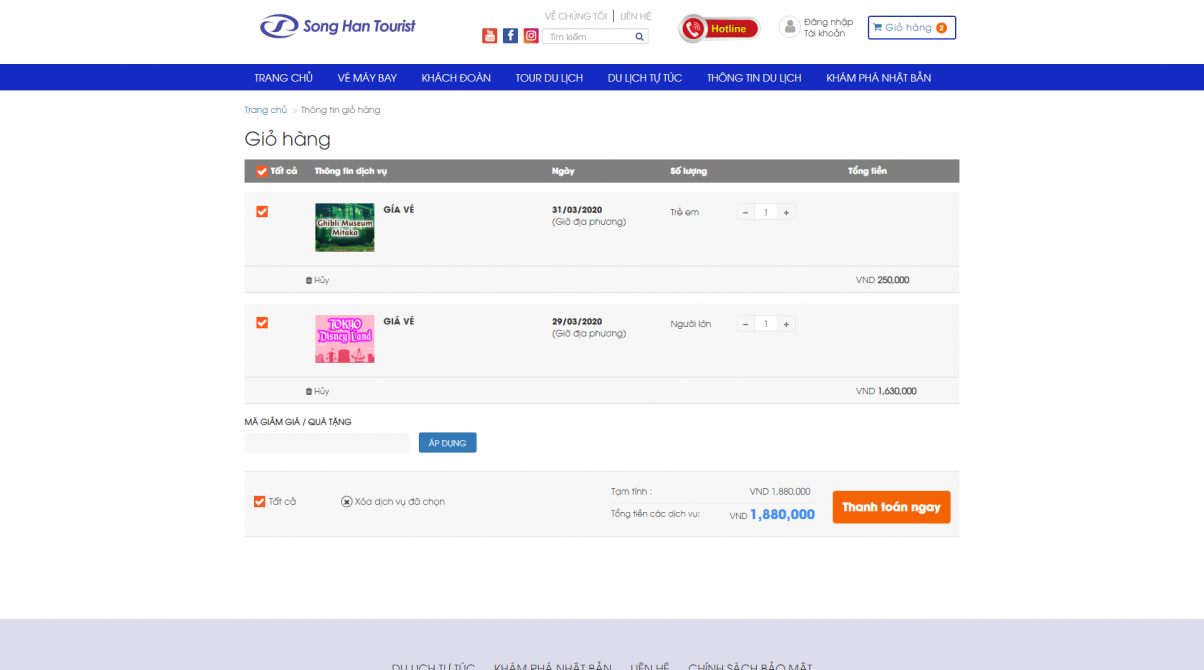Uncheck the Ghibli Museum ticket checkbox
This screenshot has height=670, width=1204.
coord(262,212)
